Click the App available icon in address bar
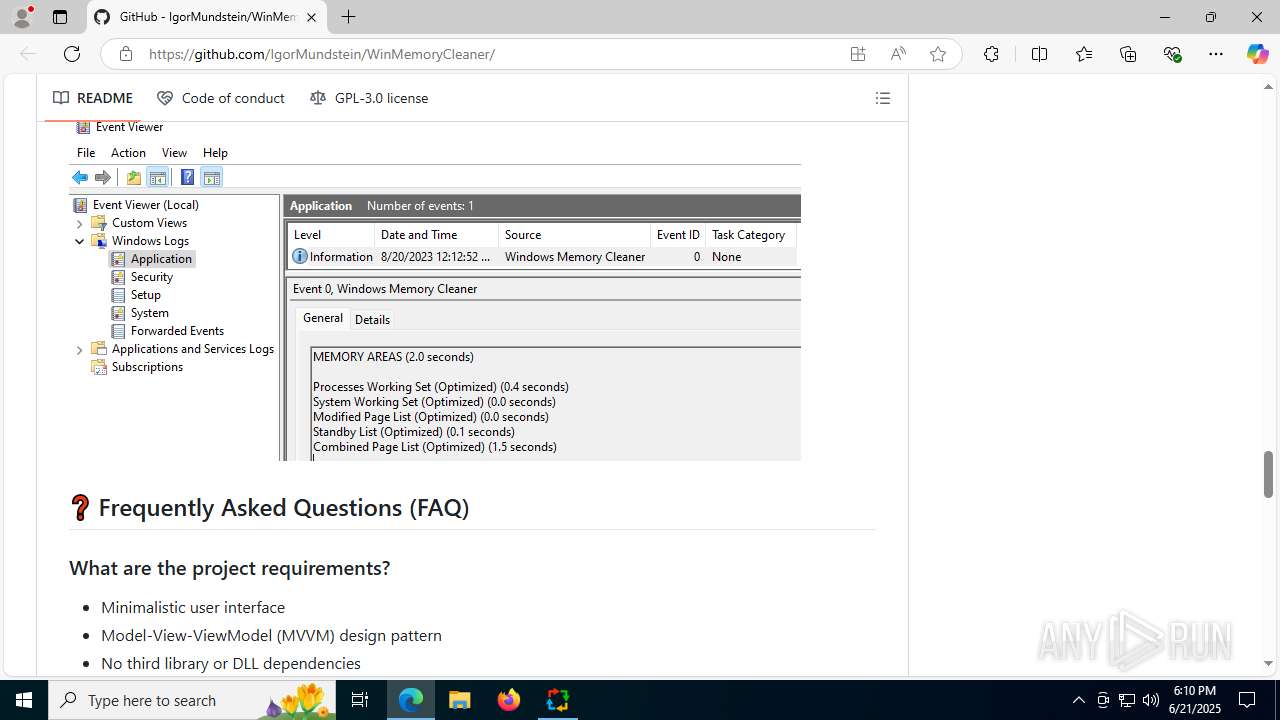Image resolution: width=1280 pixels, height=720 pixels. 858,54
